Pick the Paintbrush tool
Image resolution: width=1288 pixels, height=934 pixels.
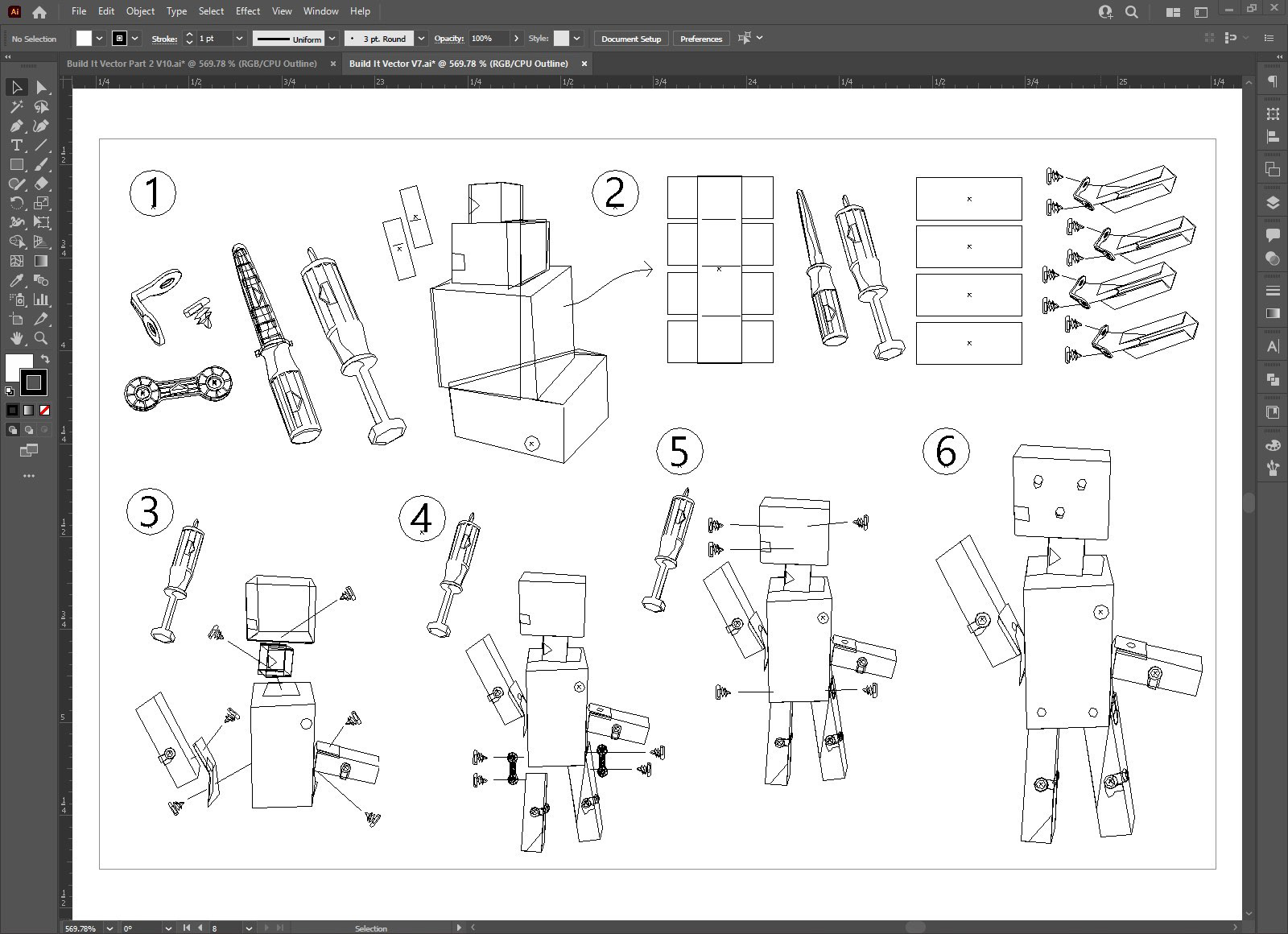coord(41,164)
